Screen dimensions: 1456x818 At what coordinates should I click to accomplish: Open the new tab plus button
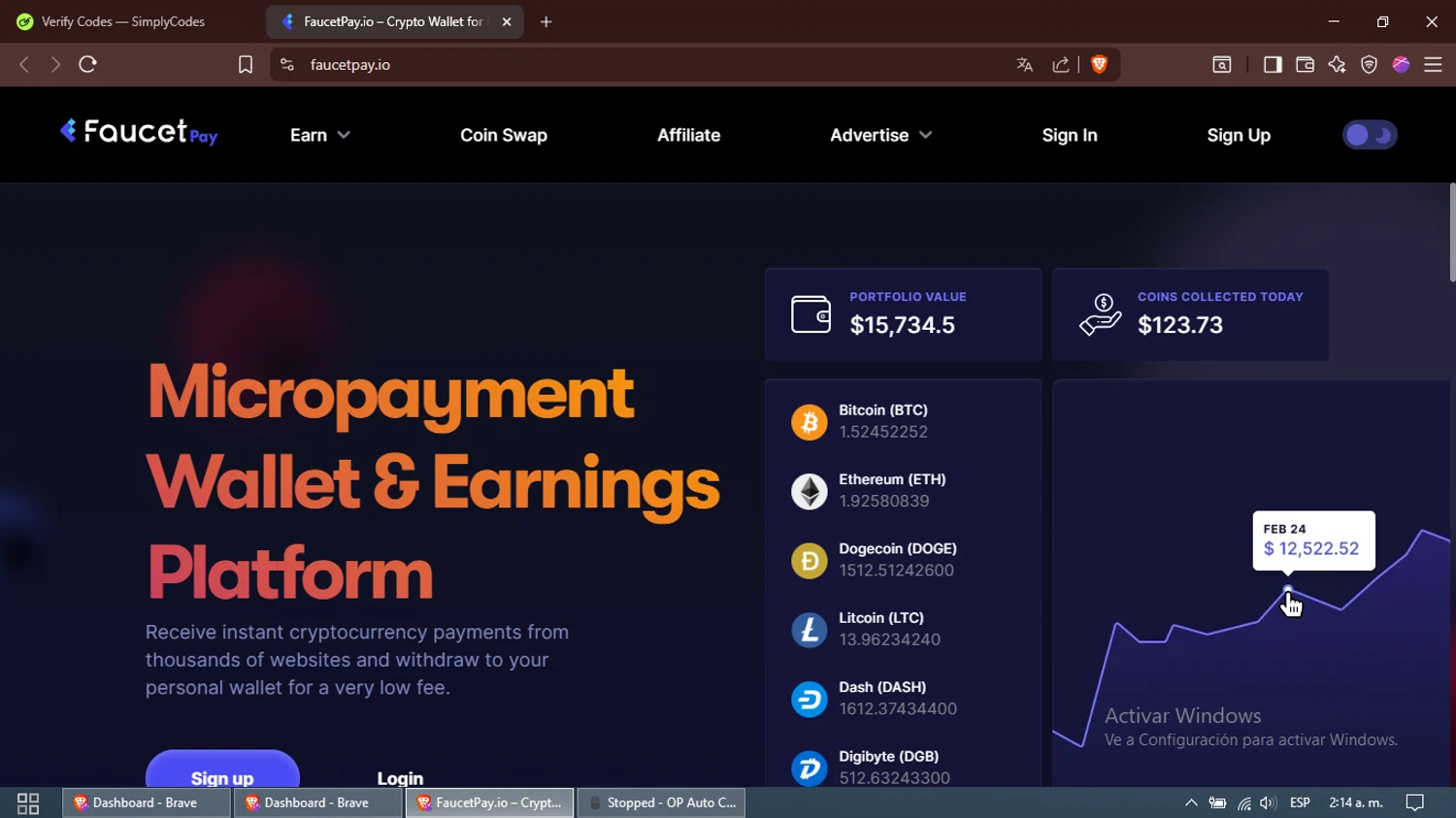(546, 21)
